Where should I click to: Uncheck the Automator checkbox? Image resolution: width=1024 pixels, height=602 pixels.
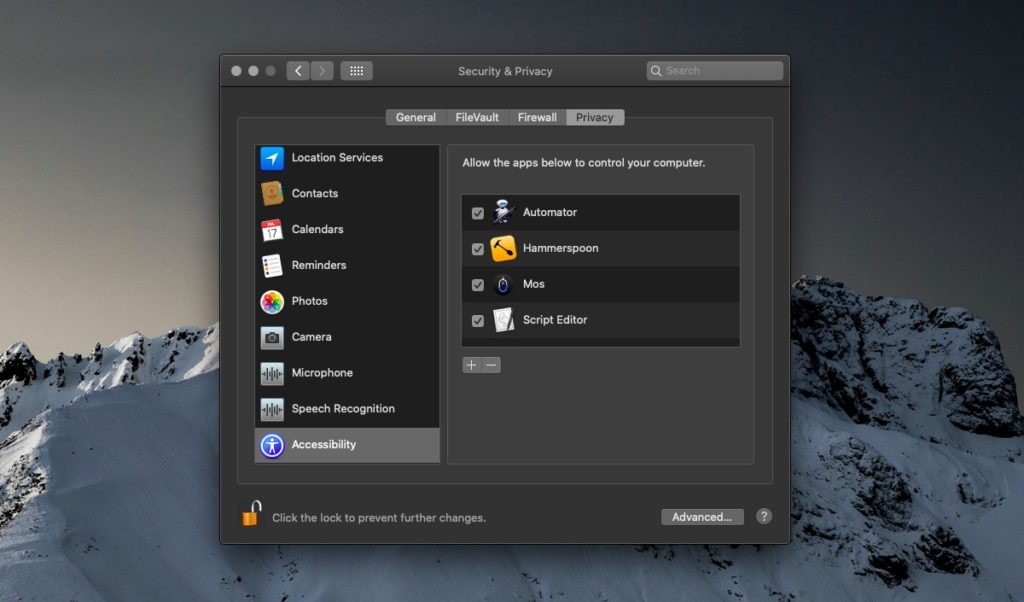click(x=477, y=212)
